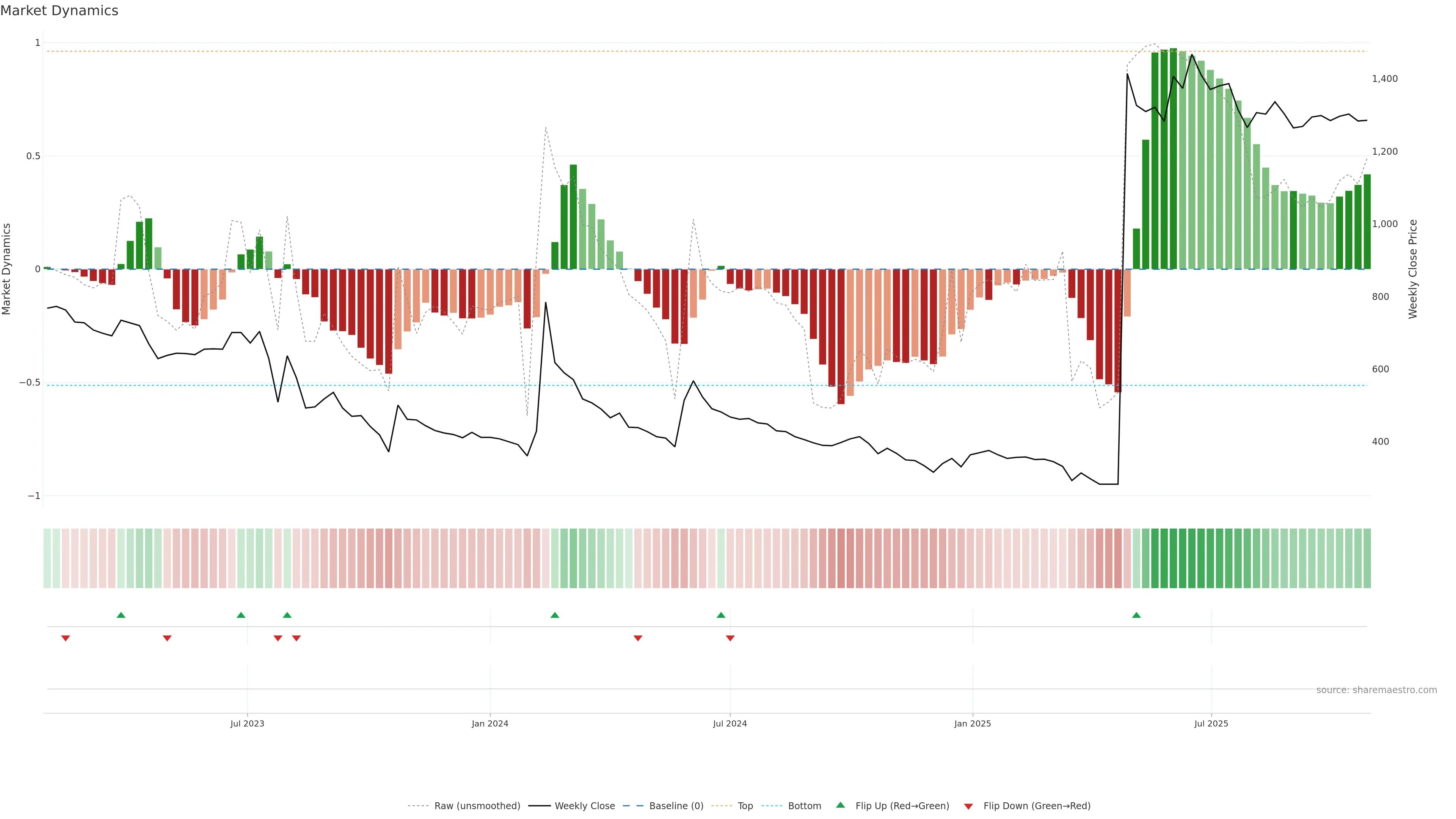This screenshot has width=1456, height=819.
Task: Click the leftmost red flip-down marker
Action: (x=66, y=638)
